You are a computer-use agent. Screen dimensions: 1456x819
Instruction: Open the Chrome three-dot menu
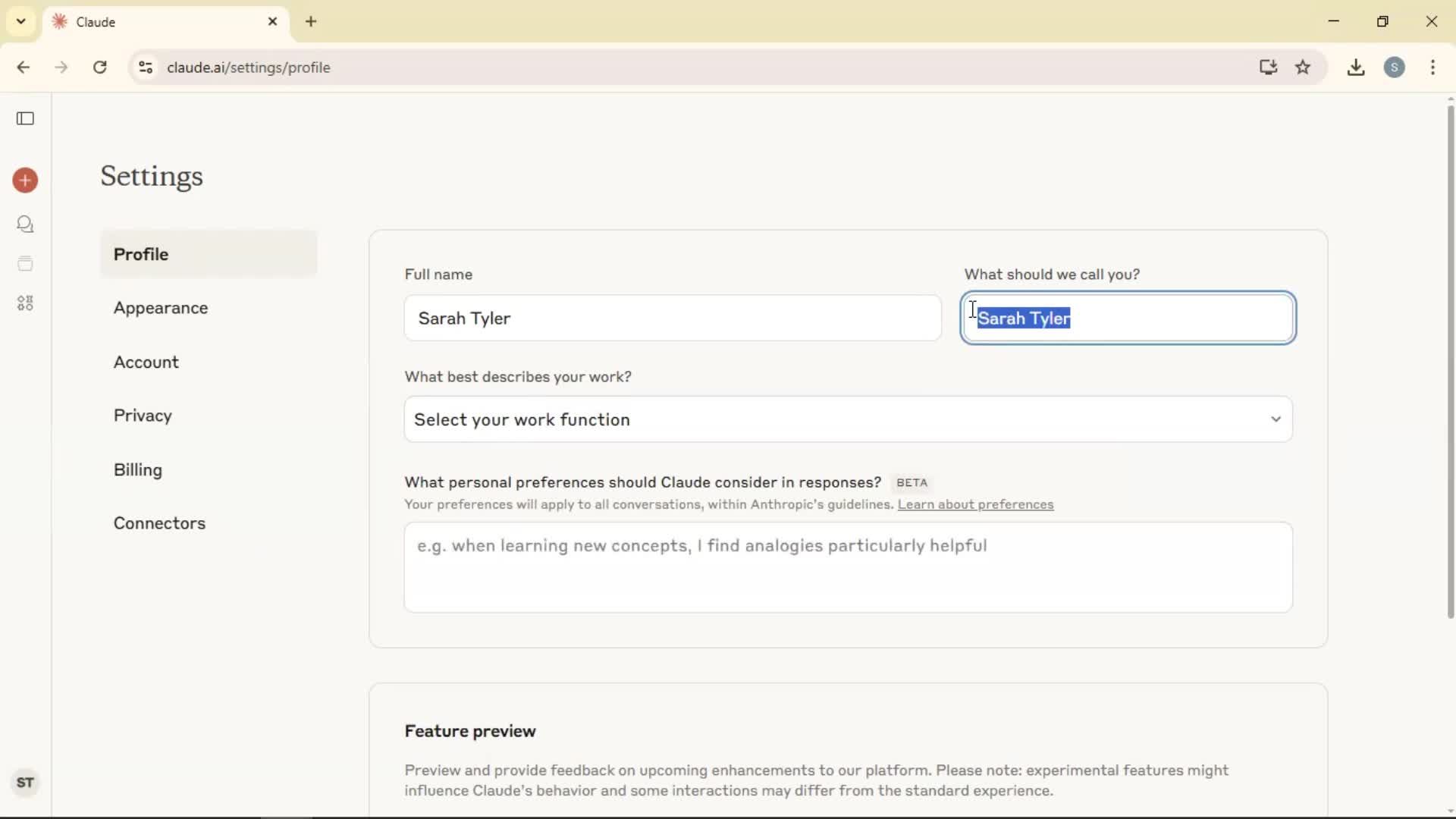pyautogui.click(x=1432, y=67)
